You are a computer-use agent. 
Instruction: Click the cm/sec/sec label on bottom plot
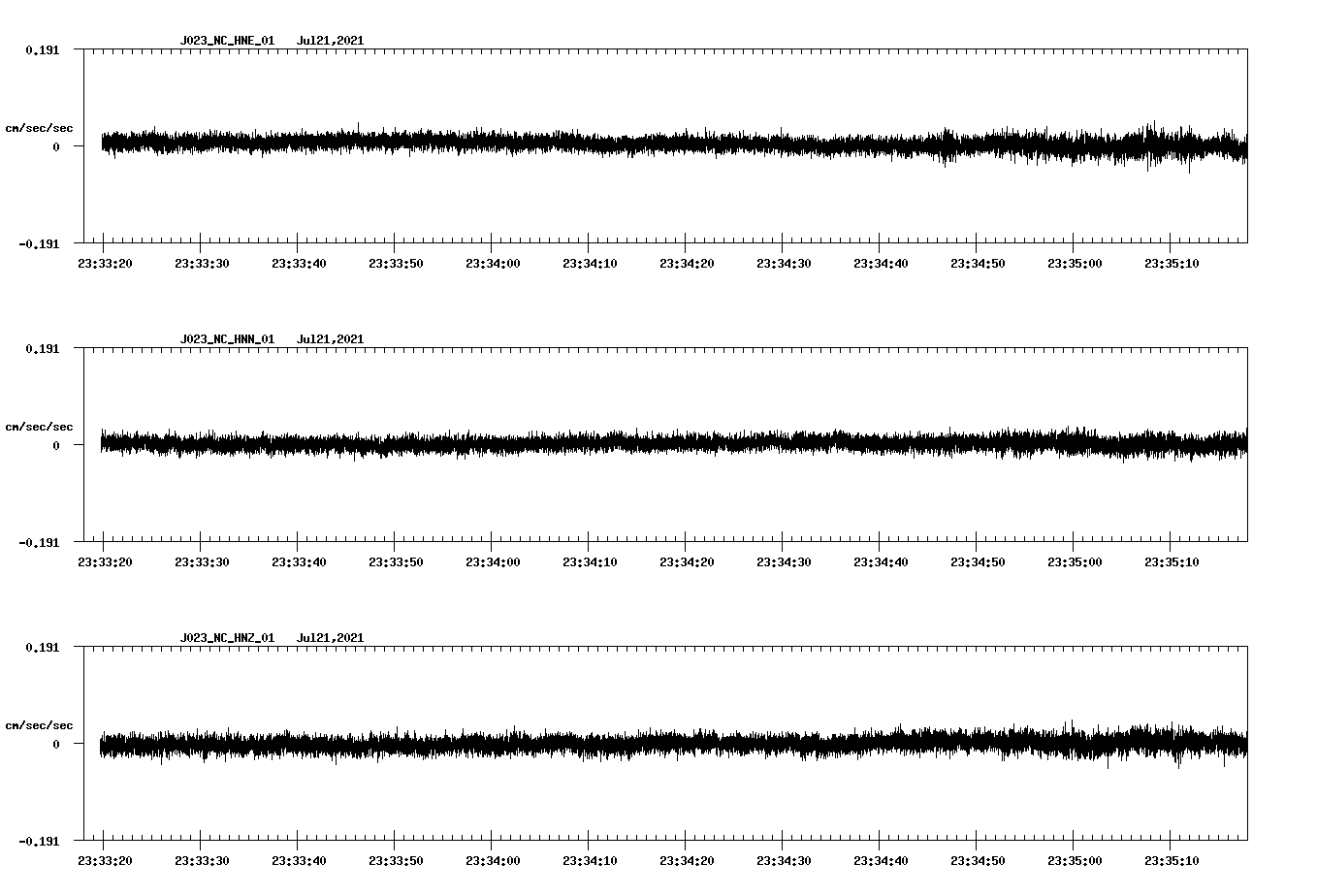41,723
